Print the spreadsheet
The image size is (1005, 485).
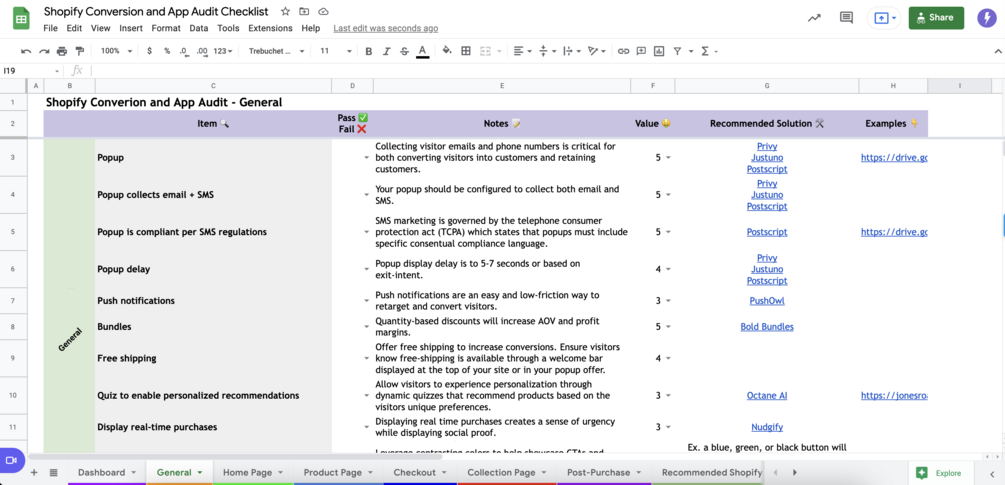(x=62, y=51)
